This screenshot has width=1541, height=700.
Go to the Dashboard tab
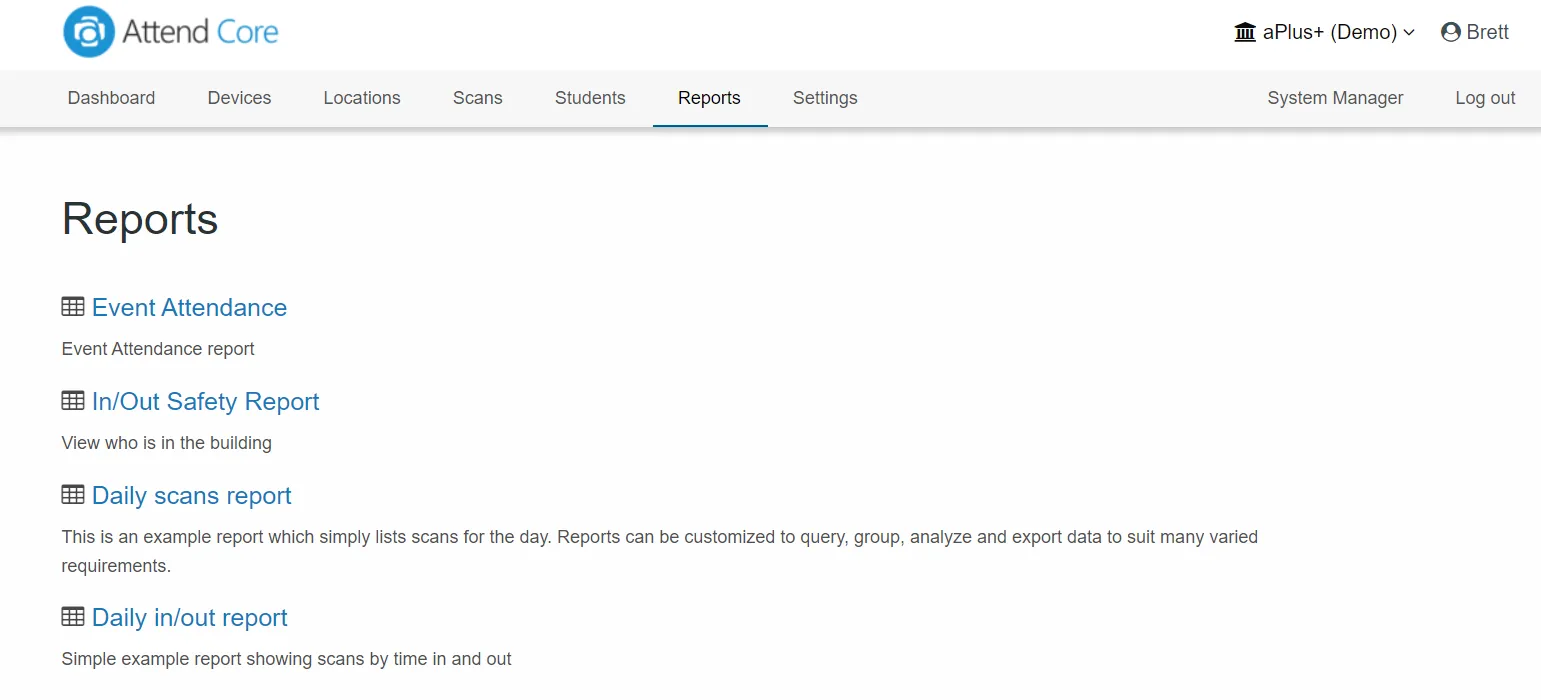111,98
